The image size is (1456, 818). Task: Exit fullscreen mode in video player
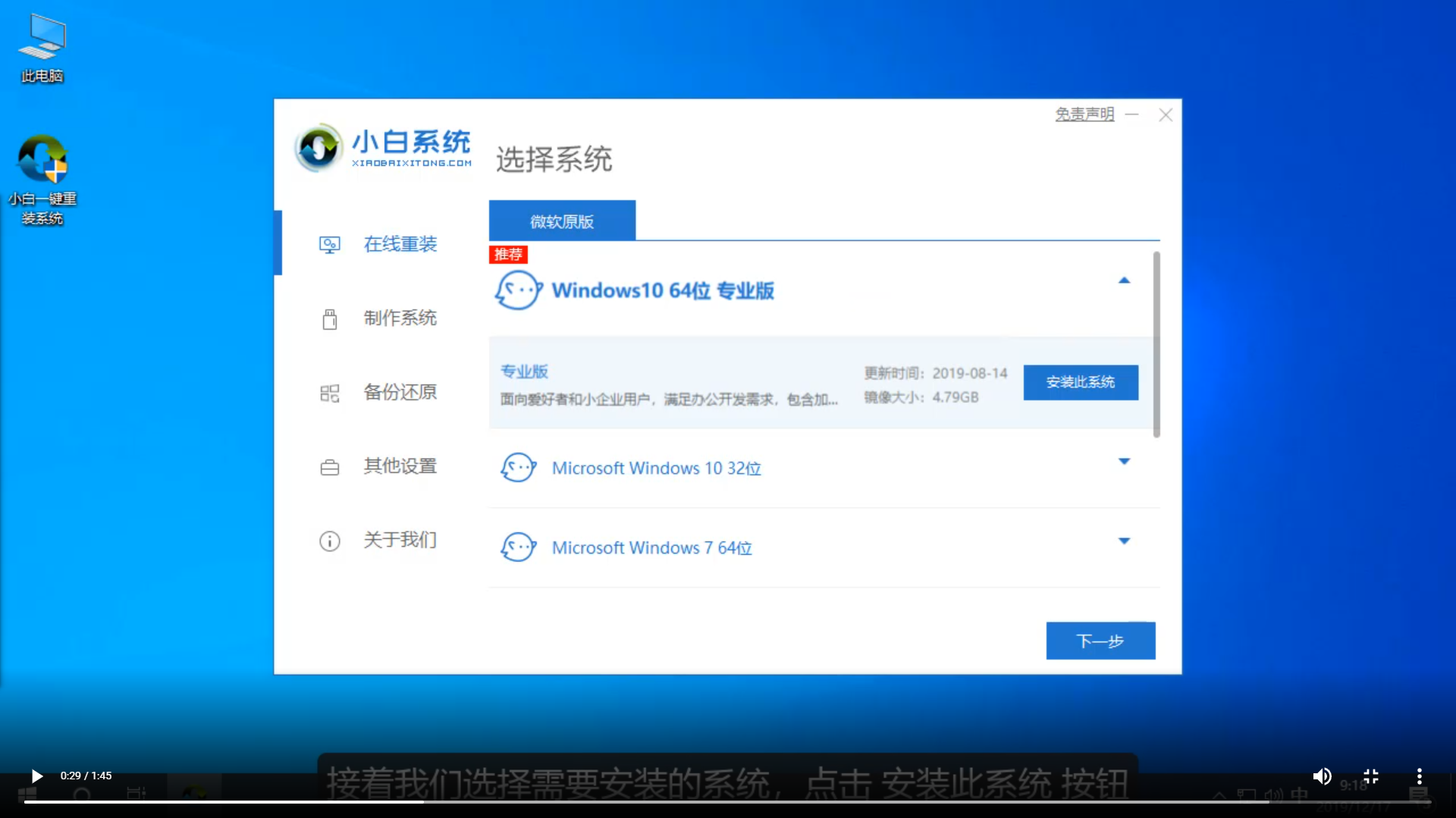1370,776
